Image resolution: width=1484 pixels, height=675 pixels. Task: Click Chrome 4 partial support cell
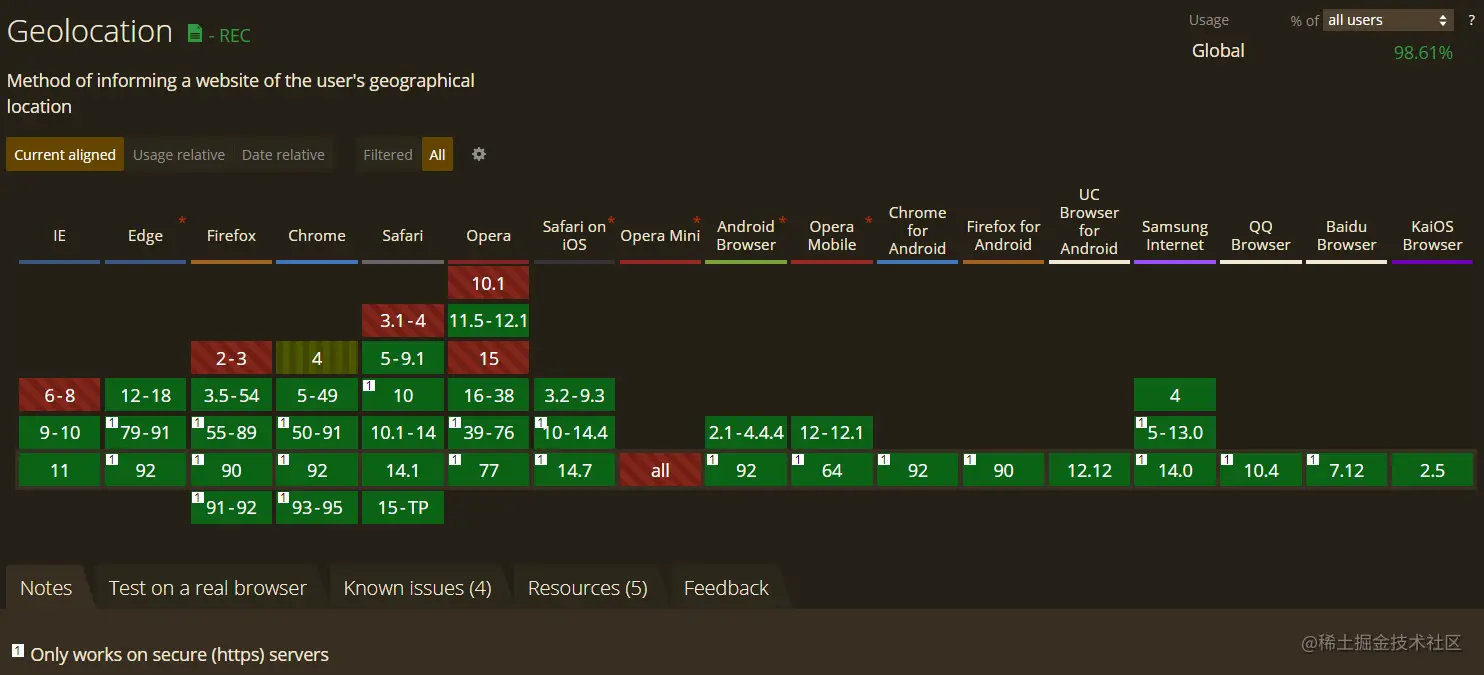pos(317,358)
